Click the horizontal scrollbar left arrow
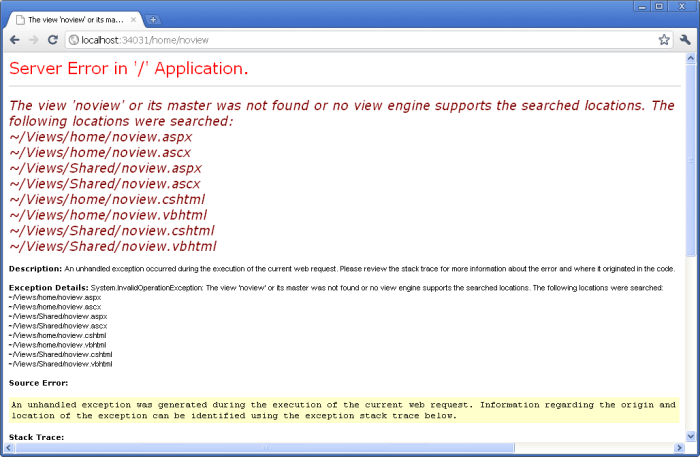Image resolution: width=700 pixels, height=457 pixels. point(6,447)
